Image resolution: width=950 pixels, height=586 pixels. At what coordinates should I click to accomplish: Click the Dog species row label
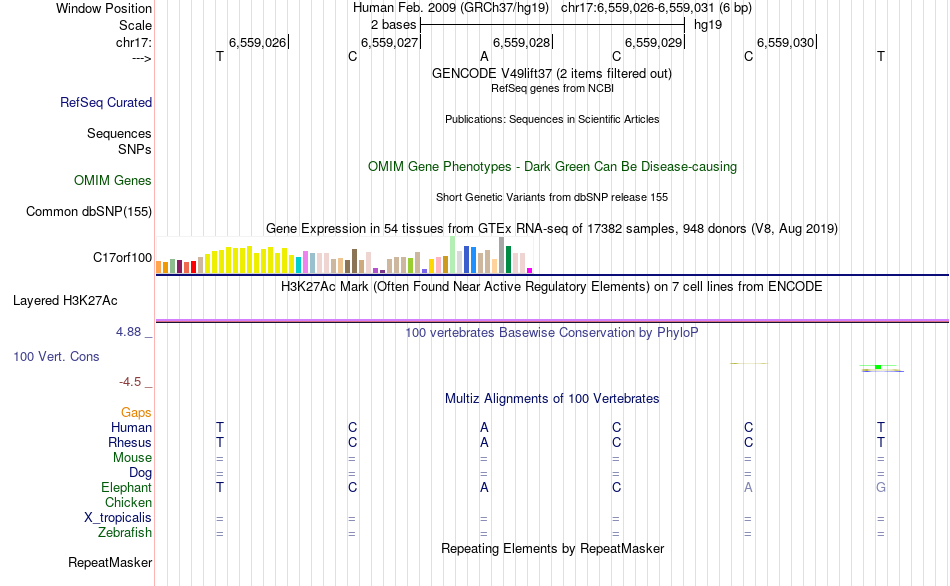pos(140,473)
